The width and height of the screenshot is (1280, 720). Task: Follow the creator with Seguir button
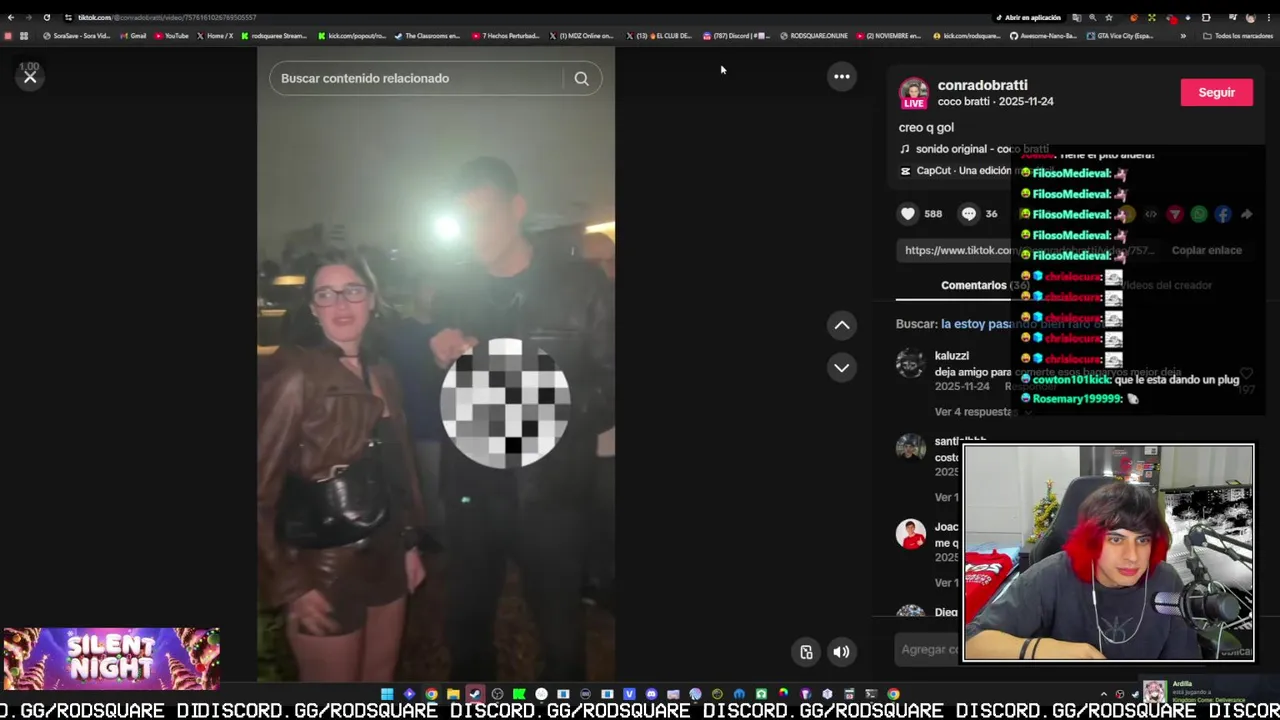1216,92
